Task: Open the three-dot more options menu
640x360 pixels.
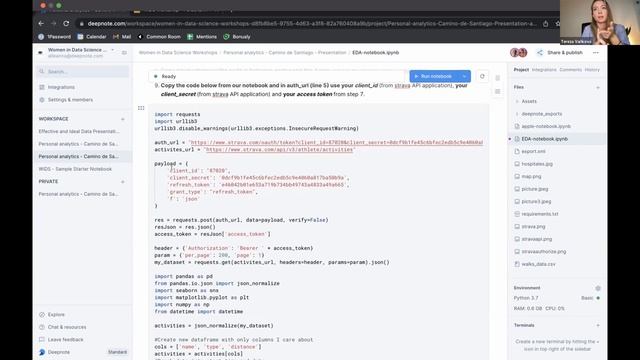Action: (596, 53)
